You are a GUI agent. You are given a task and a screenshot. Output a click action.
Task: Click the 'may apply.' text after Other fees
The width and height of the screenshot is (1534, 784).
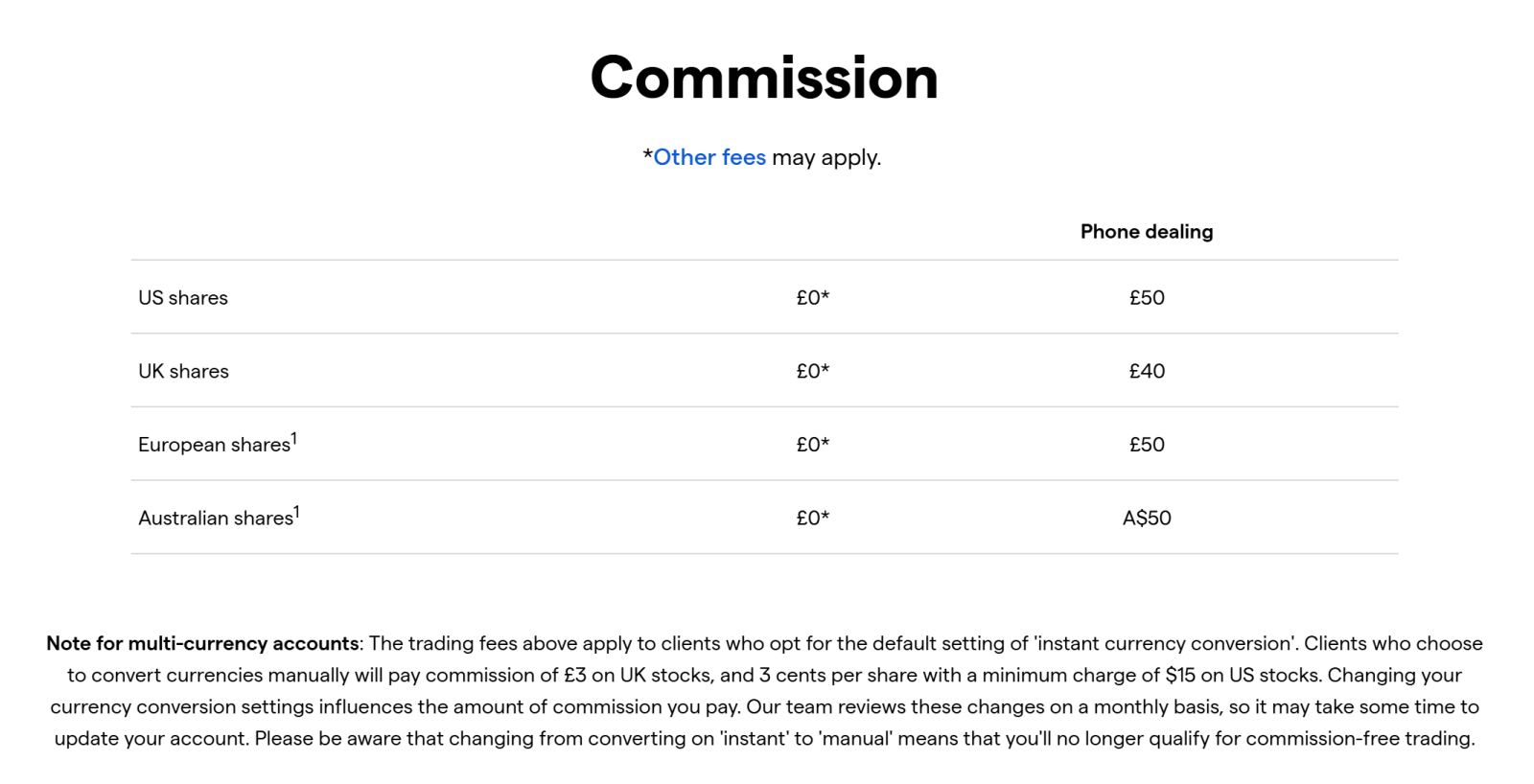(x=825, y=157)
